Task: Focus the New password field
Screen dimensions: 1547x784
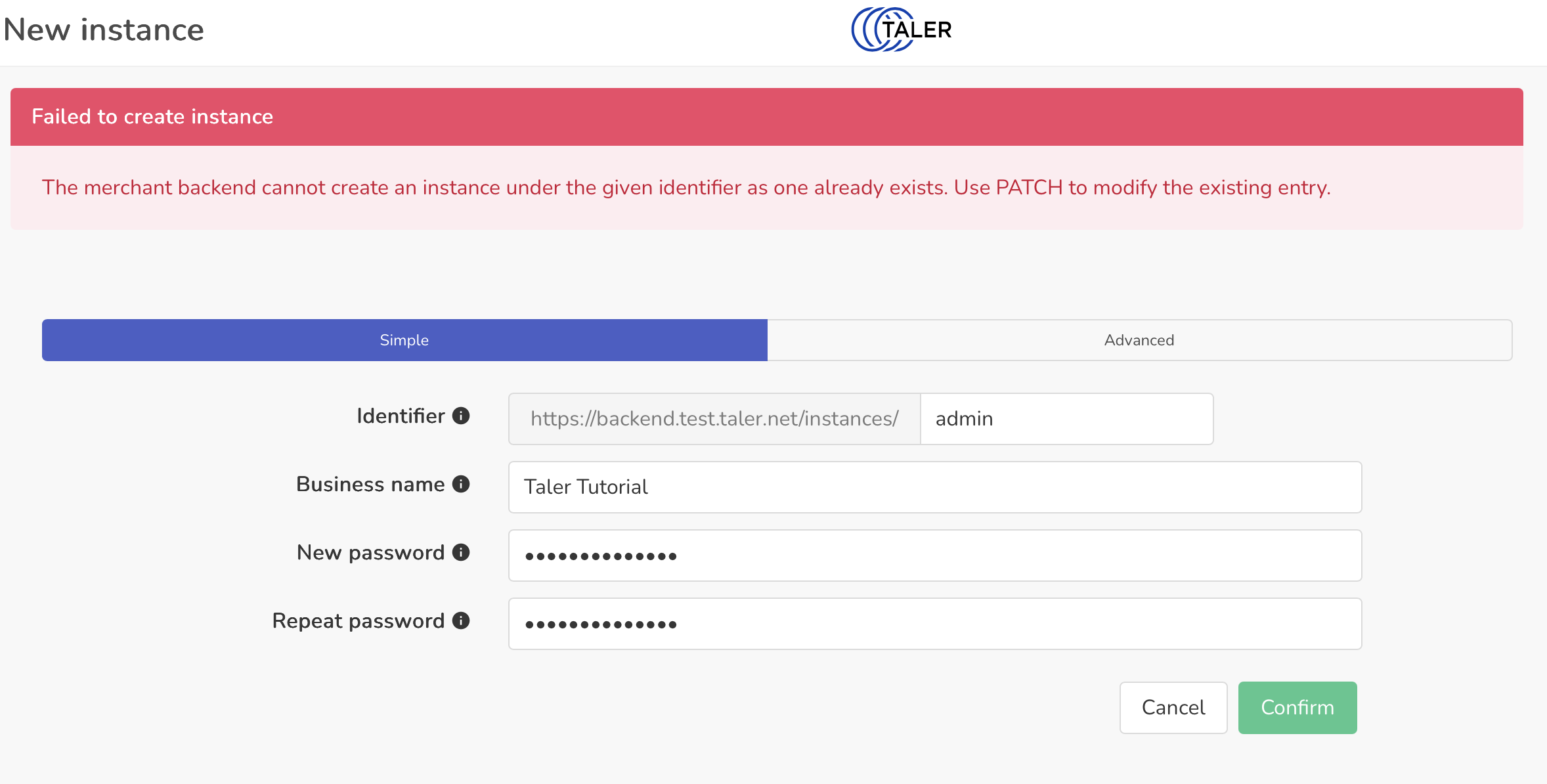Action: coord(935,555)
